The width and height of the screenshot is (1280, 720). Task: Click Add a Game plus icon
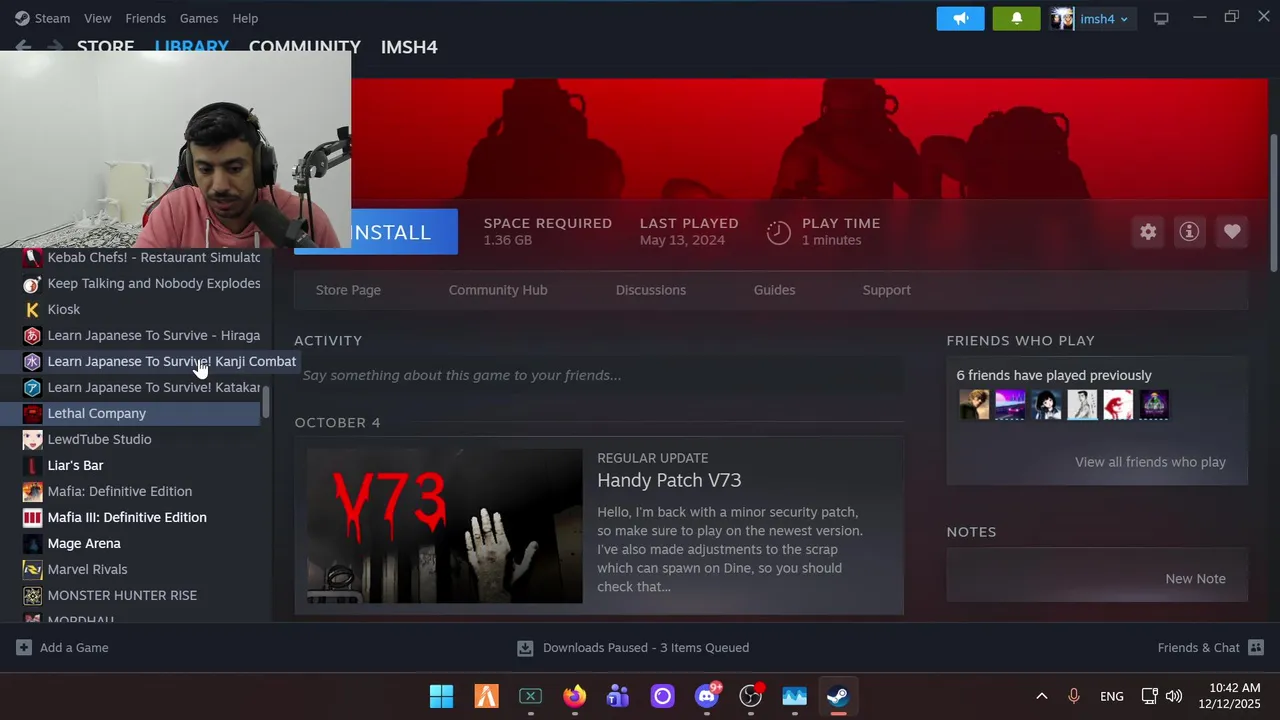point(24,648)
